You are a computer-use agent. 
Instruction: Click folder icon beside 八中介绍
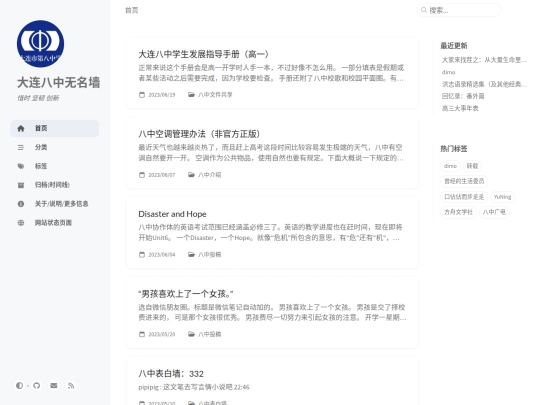point(191,175)
